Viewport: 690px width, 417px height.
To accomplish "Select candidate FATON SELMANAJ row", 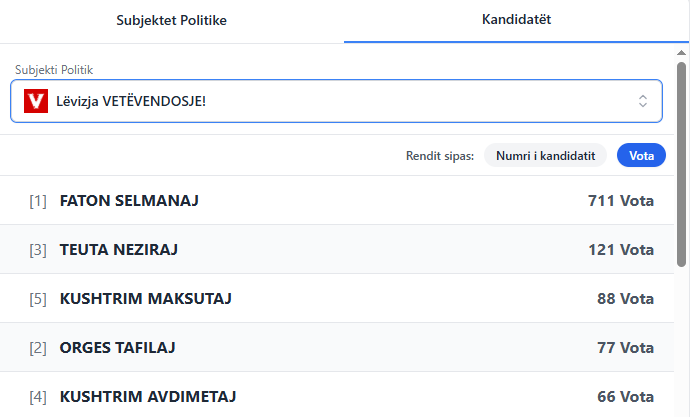I will [130, 201].
